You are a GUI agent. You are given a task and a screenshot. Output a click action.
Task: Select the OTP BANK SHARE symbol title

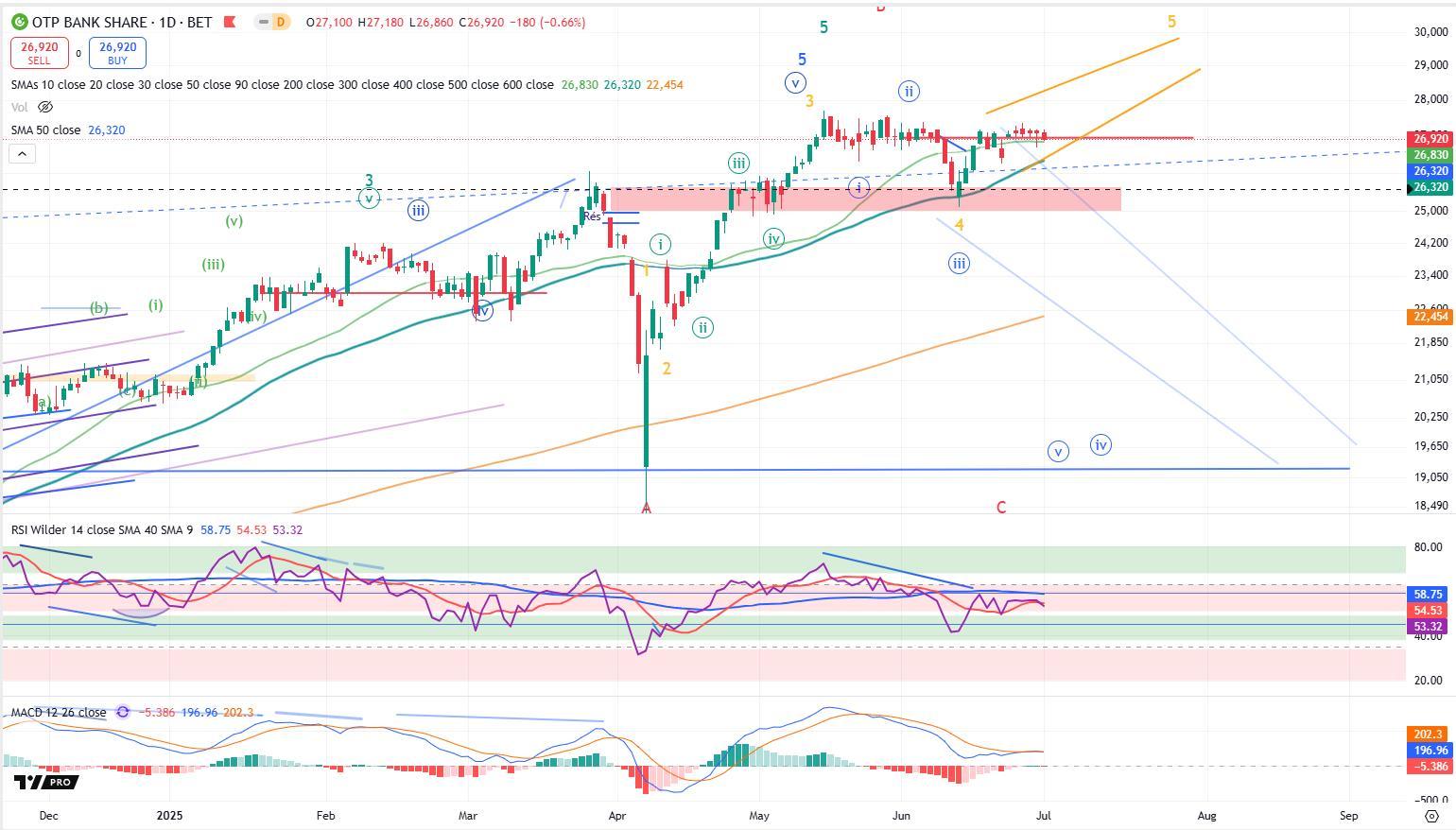[x=90, y=22]
